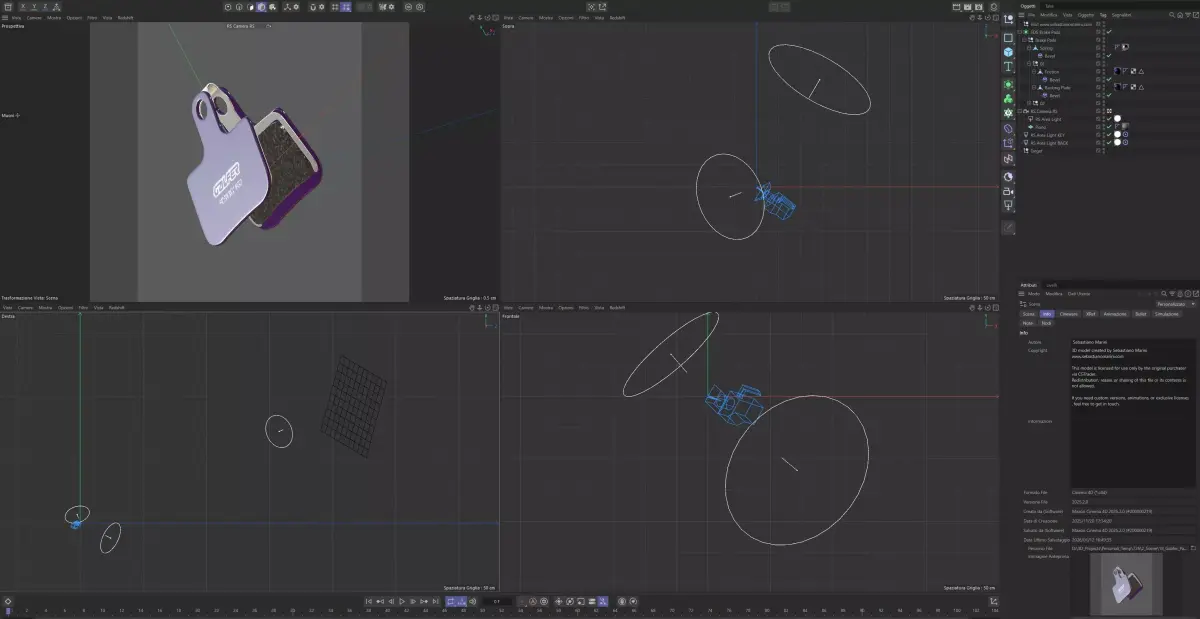Open the Nodi tab in Attributes
Image resolution: width=1200 pixels, height=619 pixels.
pyautogui.click(x=1046, y=323)
